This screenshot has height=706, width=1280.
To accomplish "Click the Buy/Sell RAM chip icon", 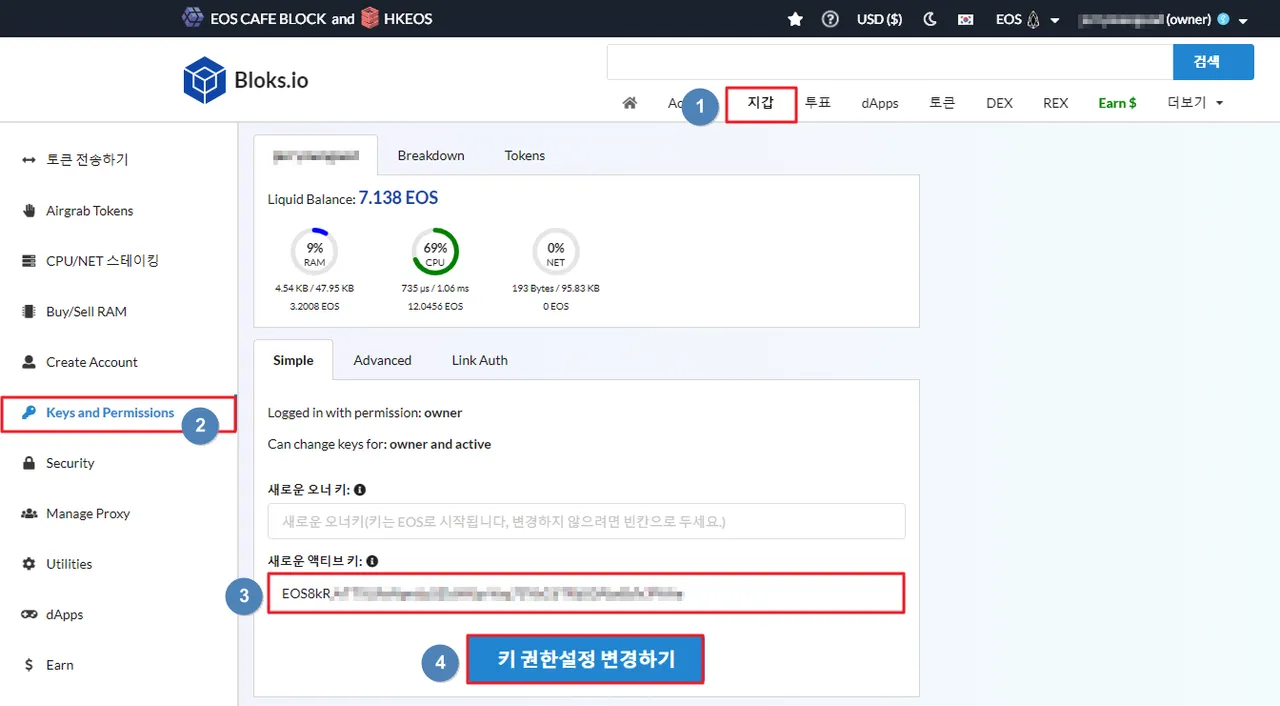I will point(29,312).
